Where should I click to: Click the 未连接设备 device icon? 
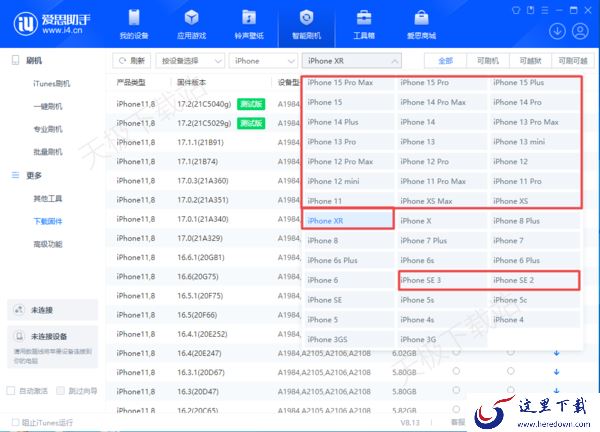(x=19, y=336)
